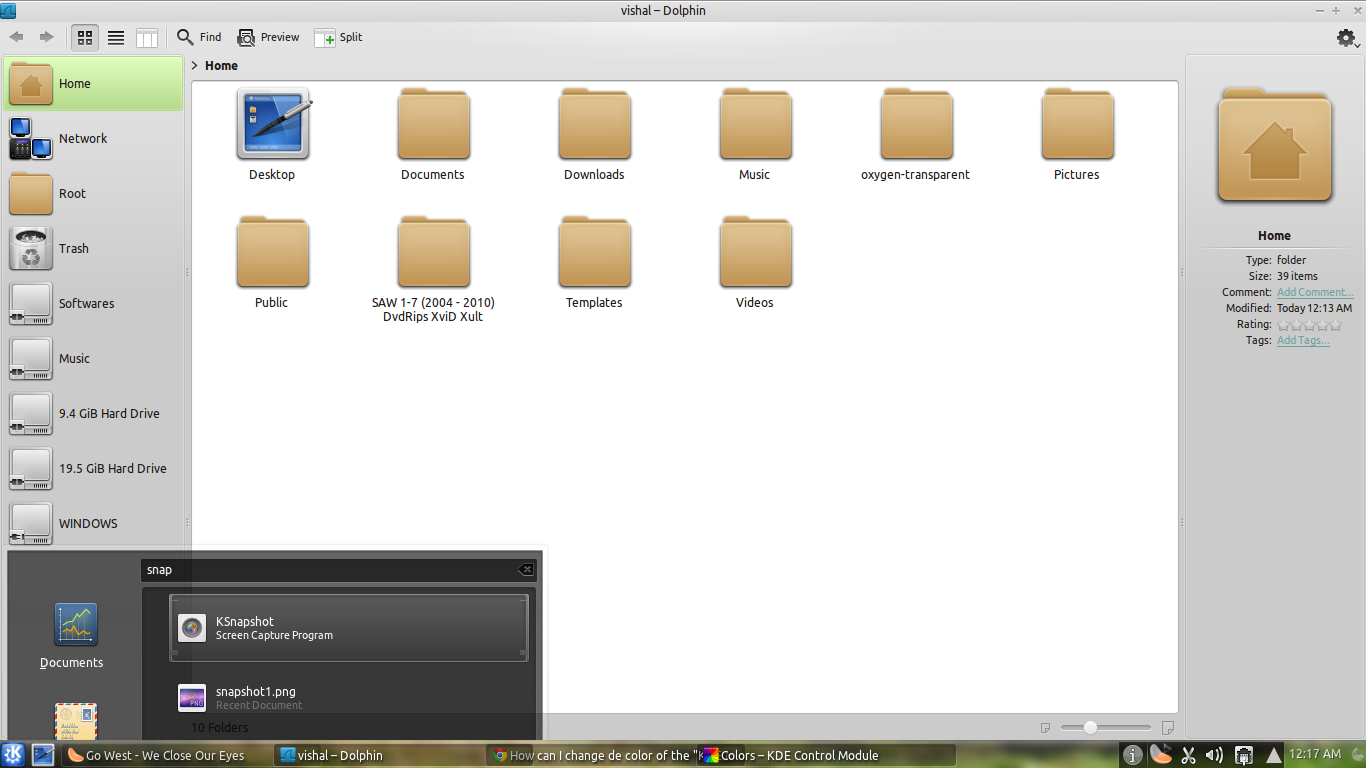The width and height of the screenshot is (1366, 768).
Task: Click the Add Comment link
Action: pos(1315,292)
